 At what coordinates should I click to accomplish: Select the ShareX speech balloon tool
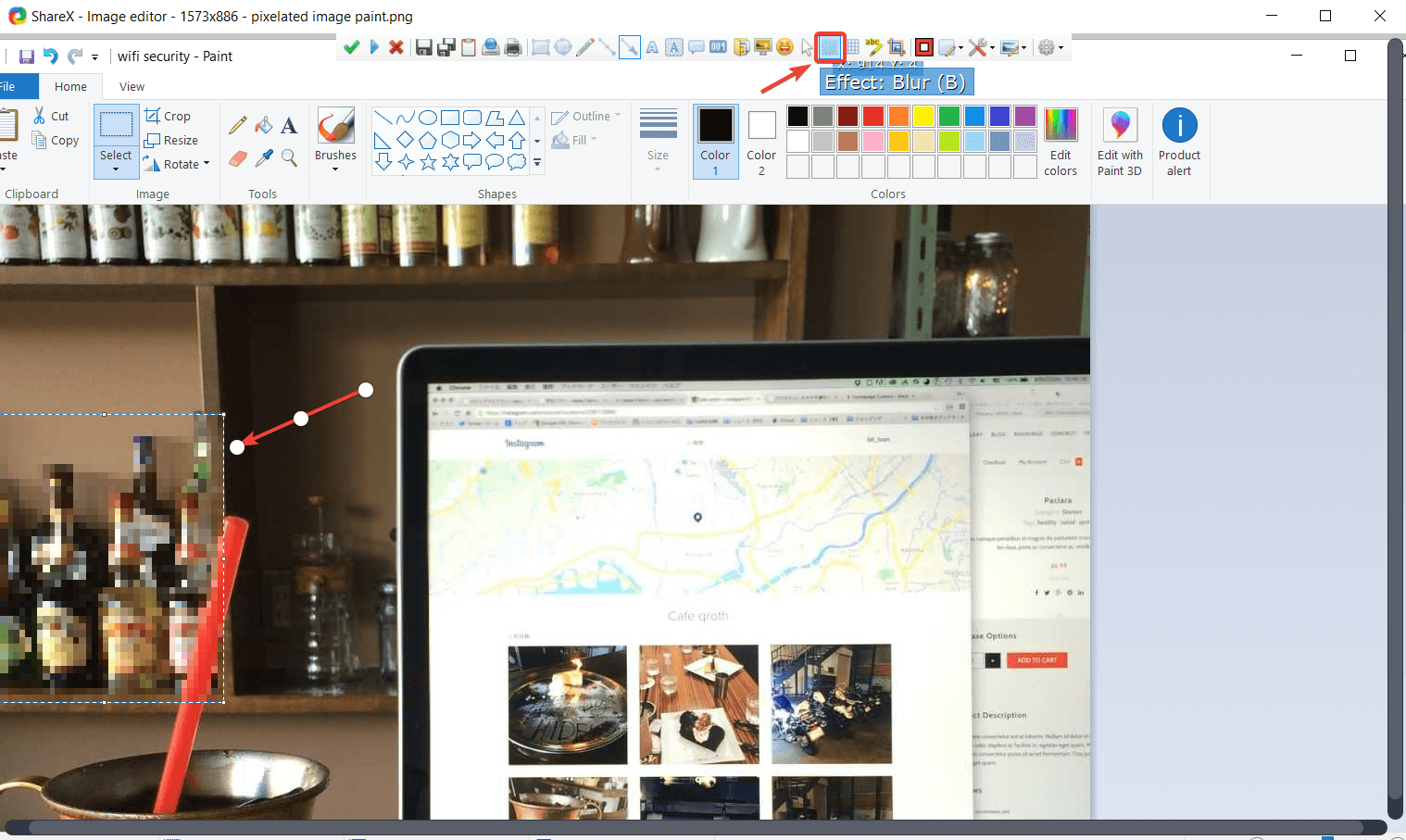(697, 47)
